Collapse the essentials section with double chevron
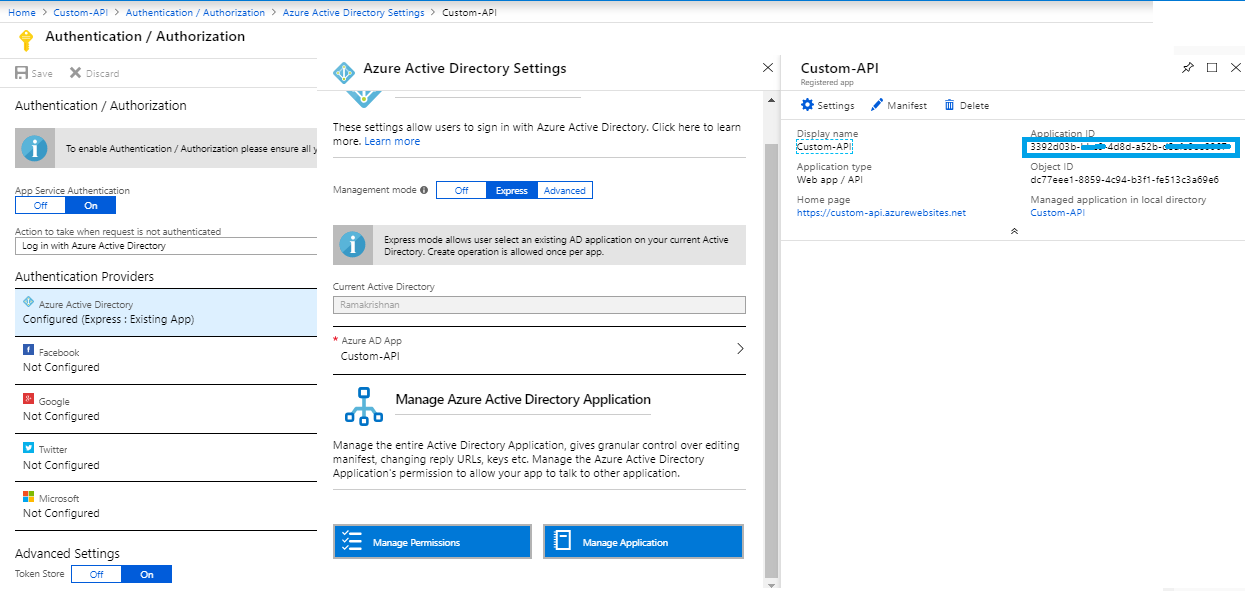Viewport: 1245px width, 591px height. [1014, 231]
